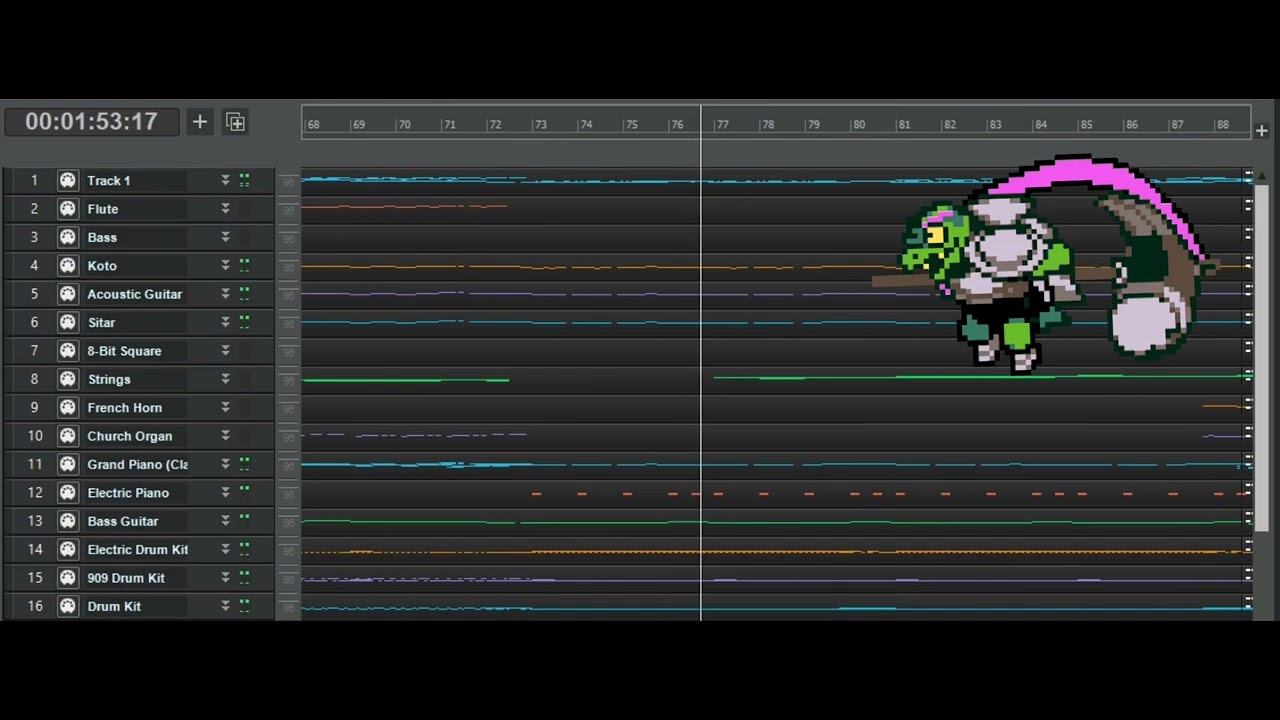Click the 00:01:53:17 timecode display
Image resolution: width=1280 pixels, height=720 pixels.
point(91,122)
